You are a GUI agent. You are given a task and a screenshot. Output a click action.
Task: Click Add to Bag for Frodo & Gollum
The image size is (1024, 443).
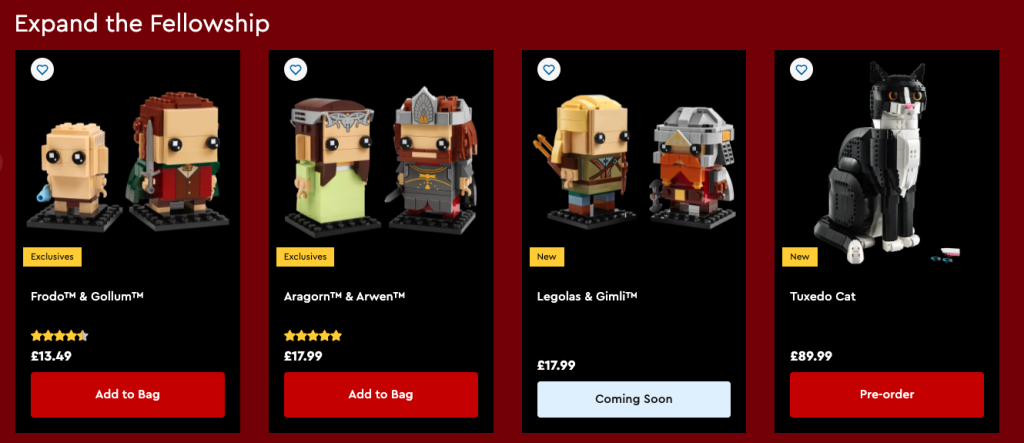point(127,395)
